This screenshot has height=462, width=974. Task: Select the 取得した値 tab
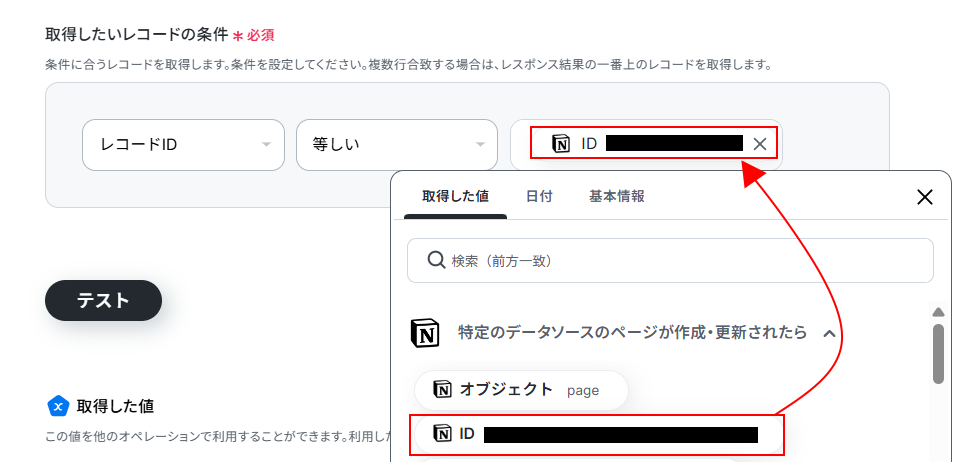pos(455,196)
